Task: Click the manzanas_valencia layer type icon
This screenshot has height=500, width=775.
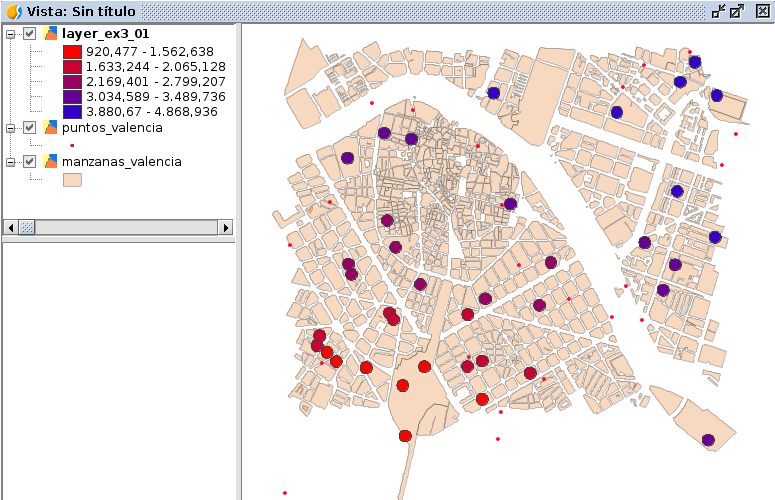Action: 50,161
